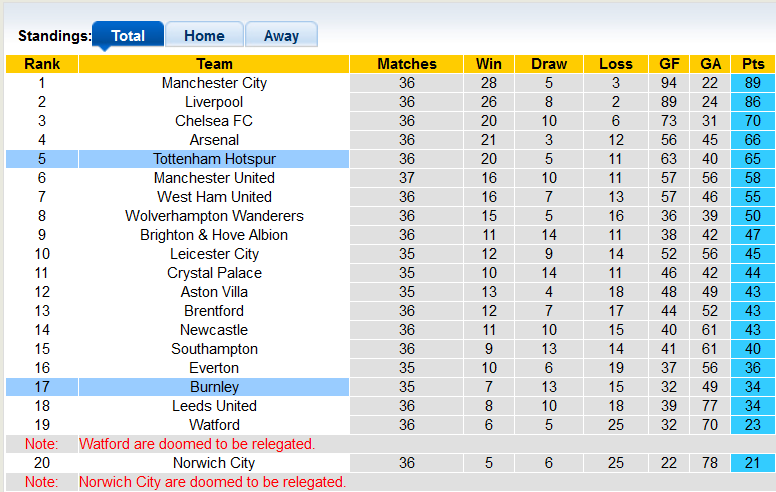Click the highlighted Tottenham Hotspur row
This screenshot has width=776, height=492.
214,159
